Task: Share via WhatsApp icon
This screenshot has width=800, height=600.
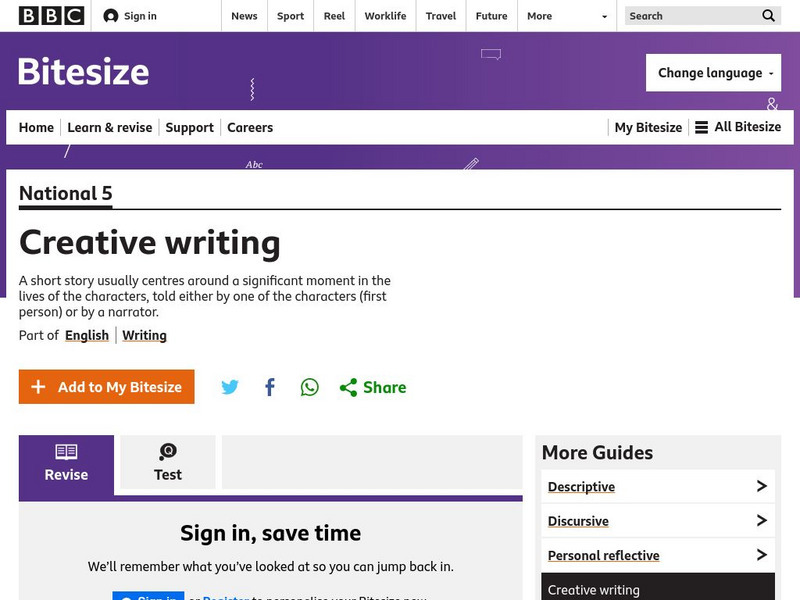Action: pyautogui.click(x=310, y=387)
